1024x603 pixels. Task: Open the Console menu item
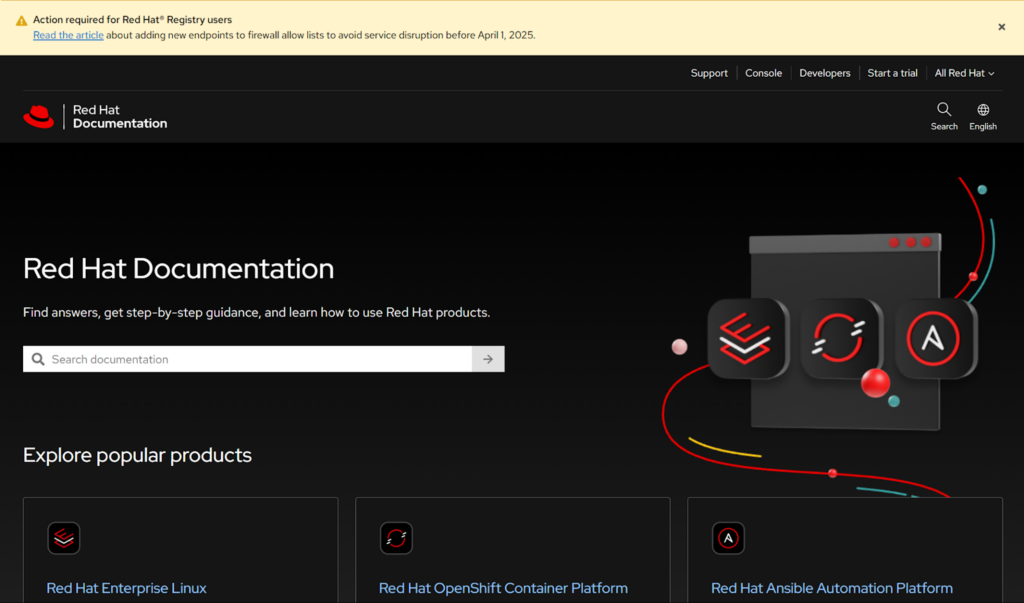pos(763,73)
